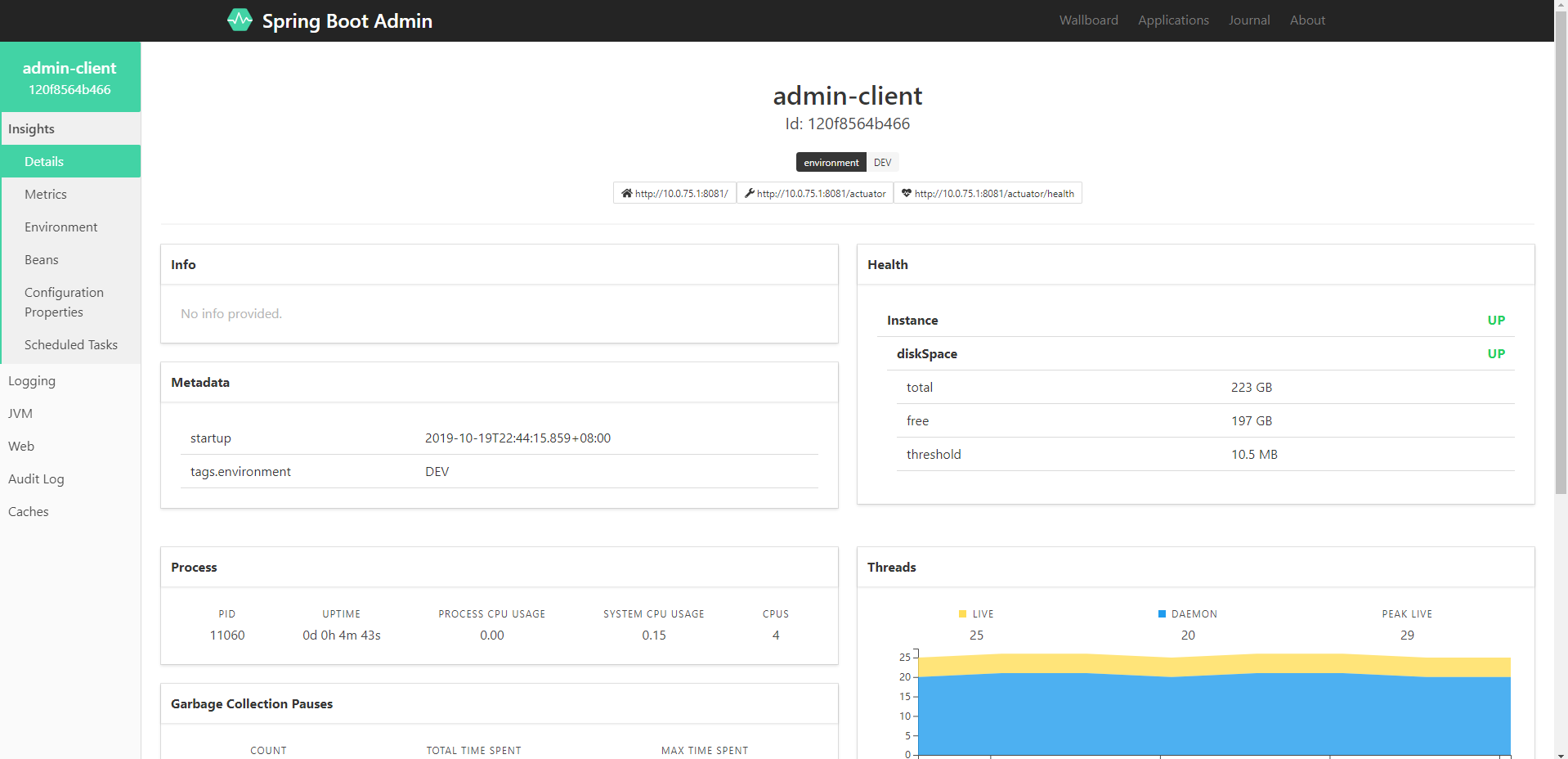The height and width of the screenshot is (759, 1568).
Task: Click the total disk value '223 GB'
Action: tap(1252, 387)
